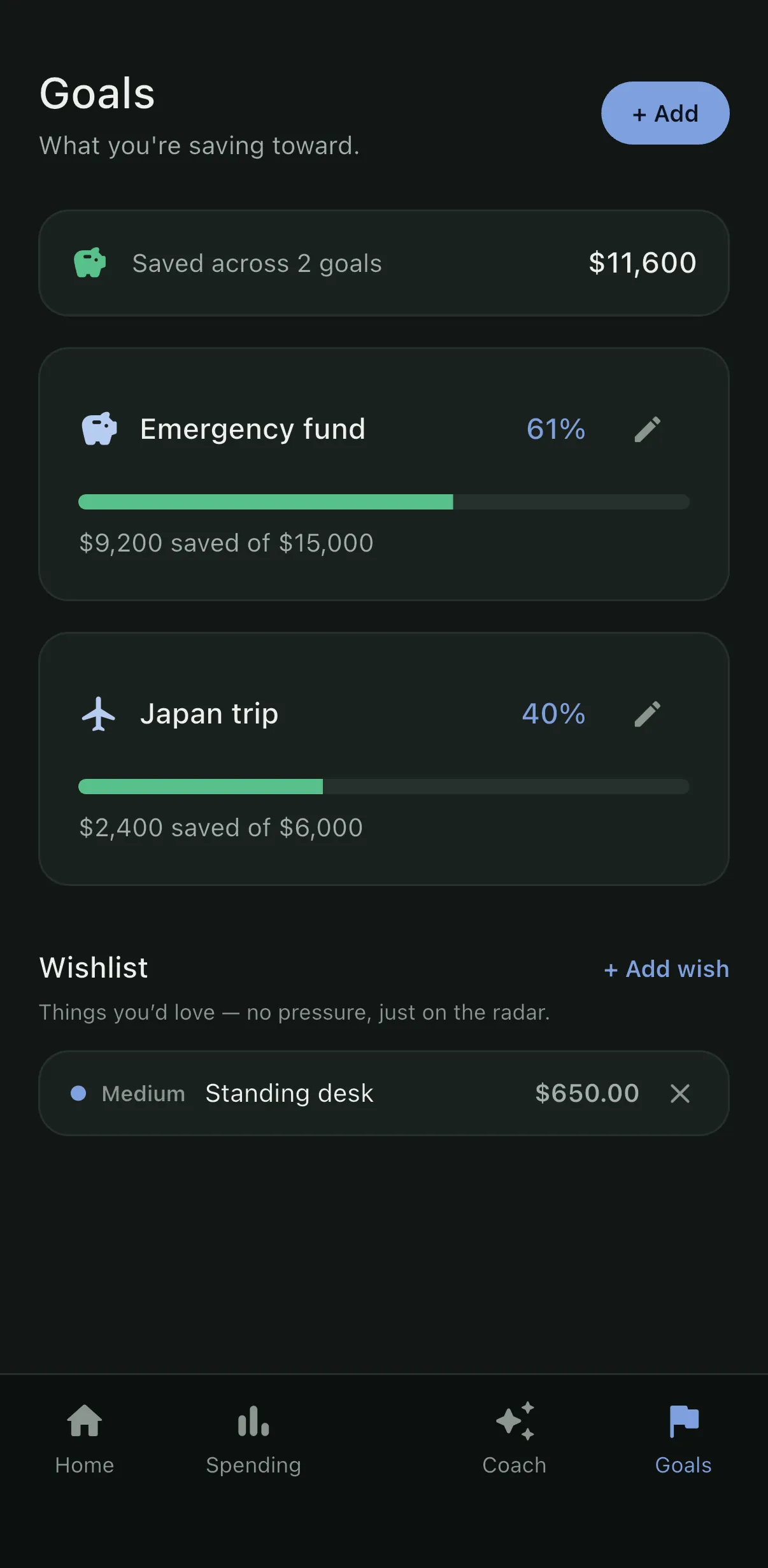Click the Japan trip progress bar

click(384, 787)
